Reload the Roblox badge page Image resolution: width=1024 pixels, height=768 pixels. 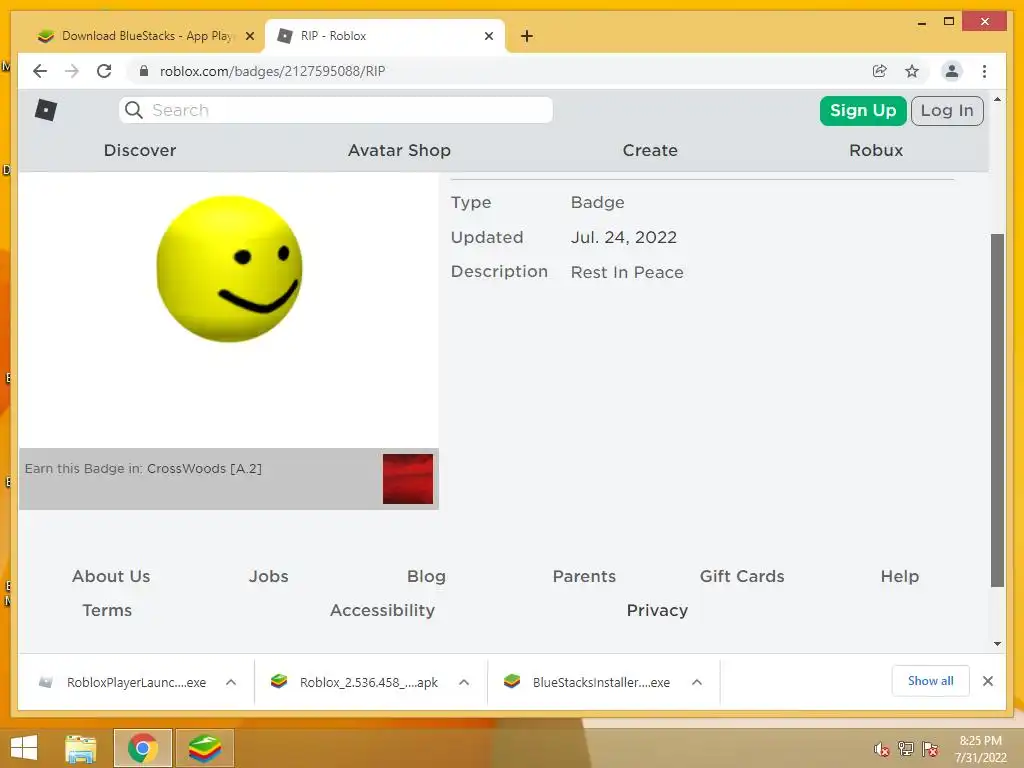[x=104, y=71]
